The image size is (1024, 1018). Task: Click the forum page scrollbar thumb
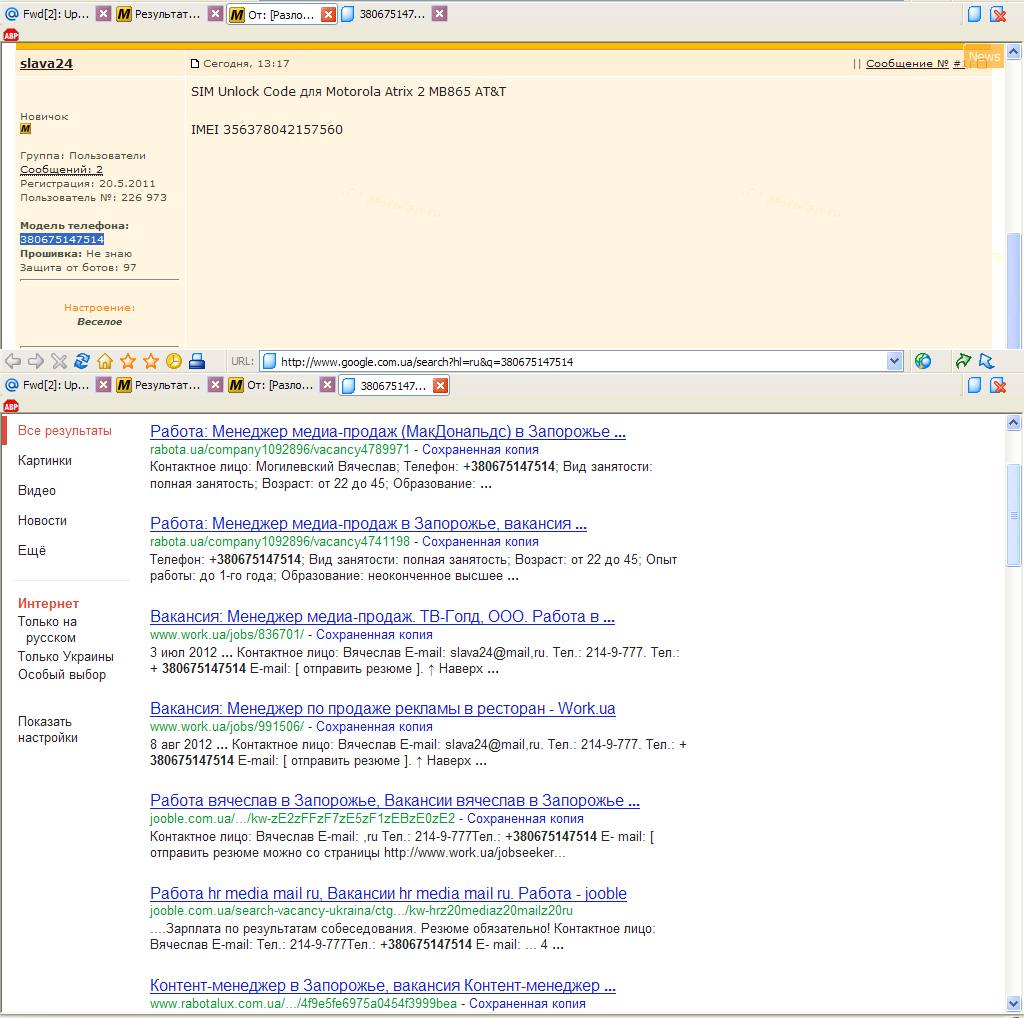(x=1014, y=290)
